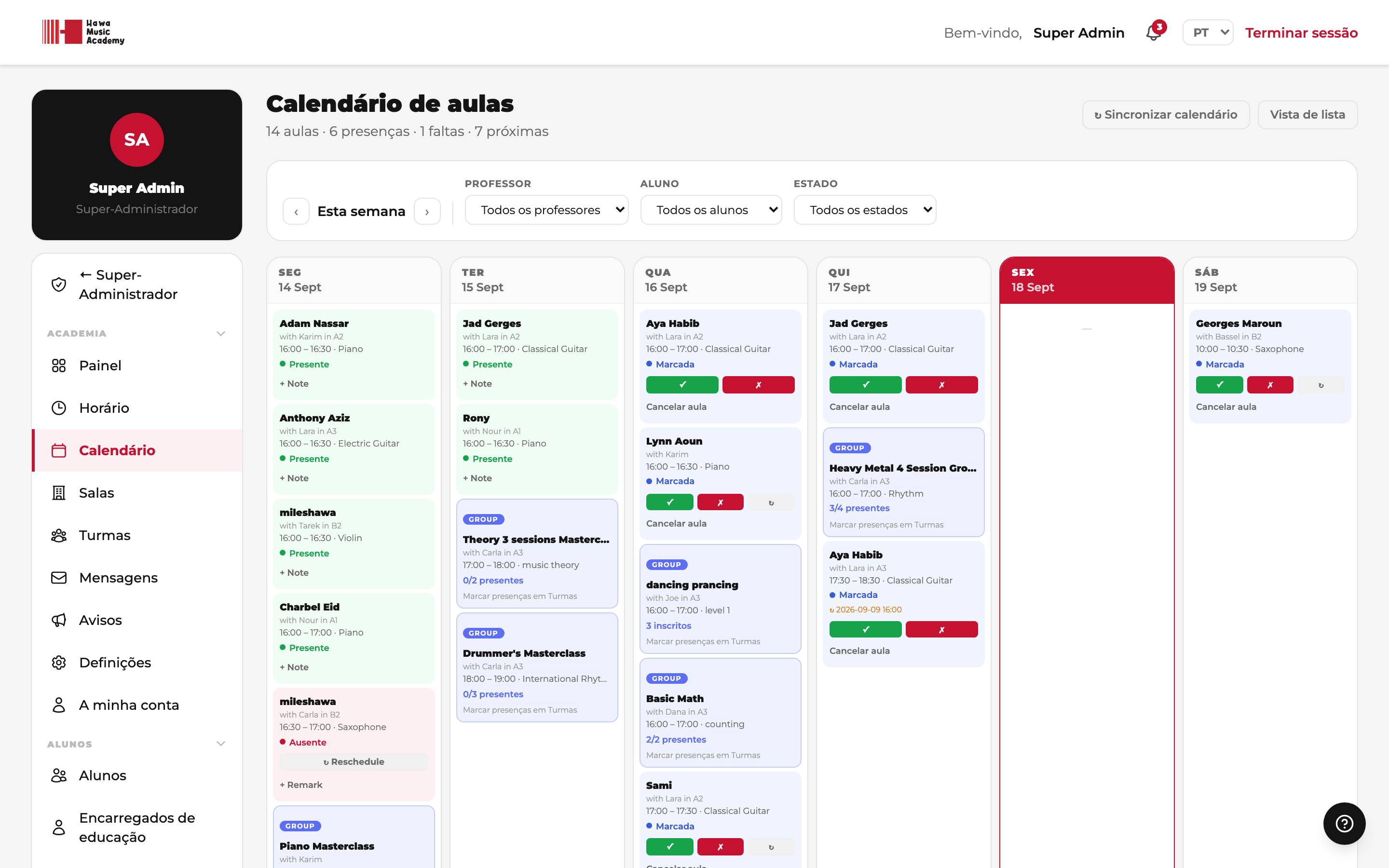Open the PT language selector
The height and width of the screenshot is (868, 1389).
point(1208,32)
